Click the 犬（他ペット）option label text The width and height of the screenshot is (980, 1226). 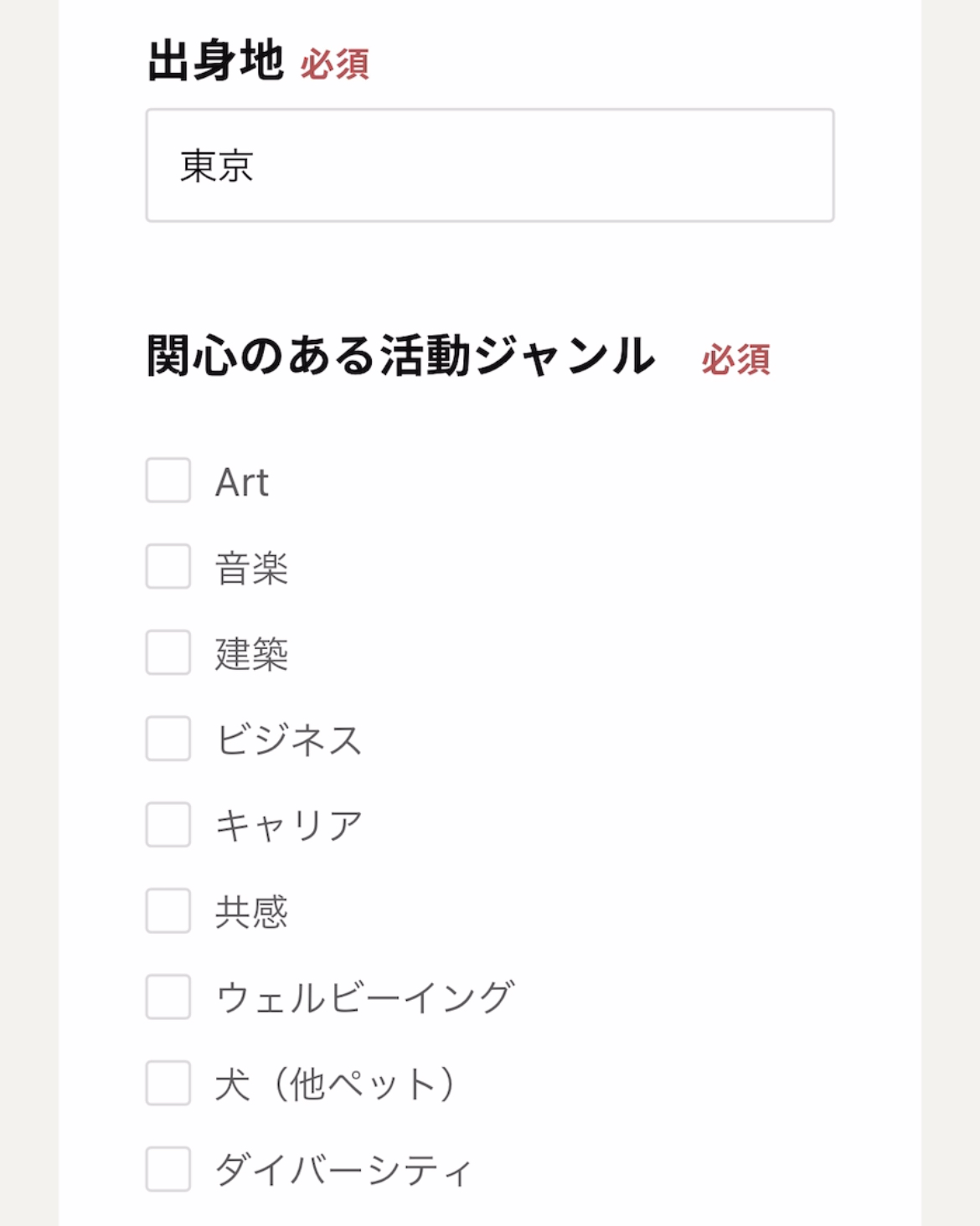[x=335, y=1084]
